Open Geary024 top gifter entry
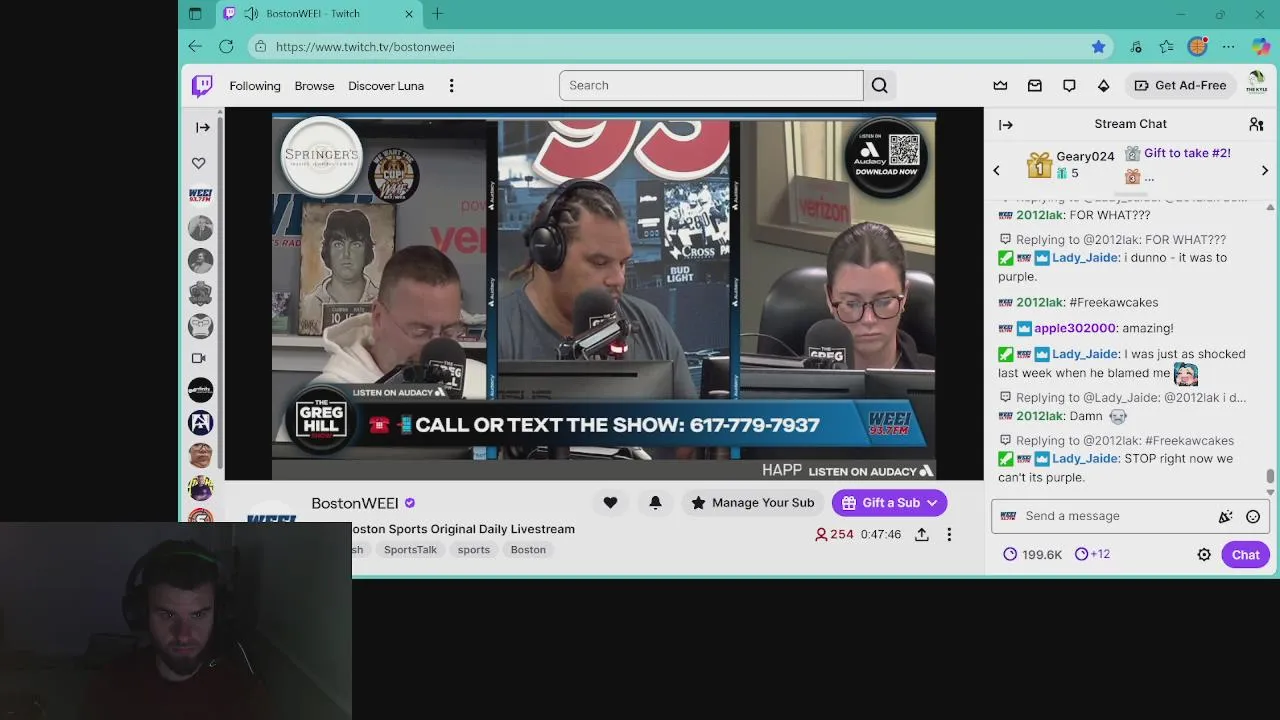Image resolution: width=1280 pixels, height=720 pixels. [x=1070, y=165]
